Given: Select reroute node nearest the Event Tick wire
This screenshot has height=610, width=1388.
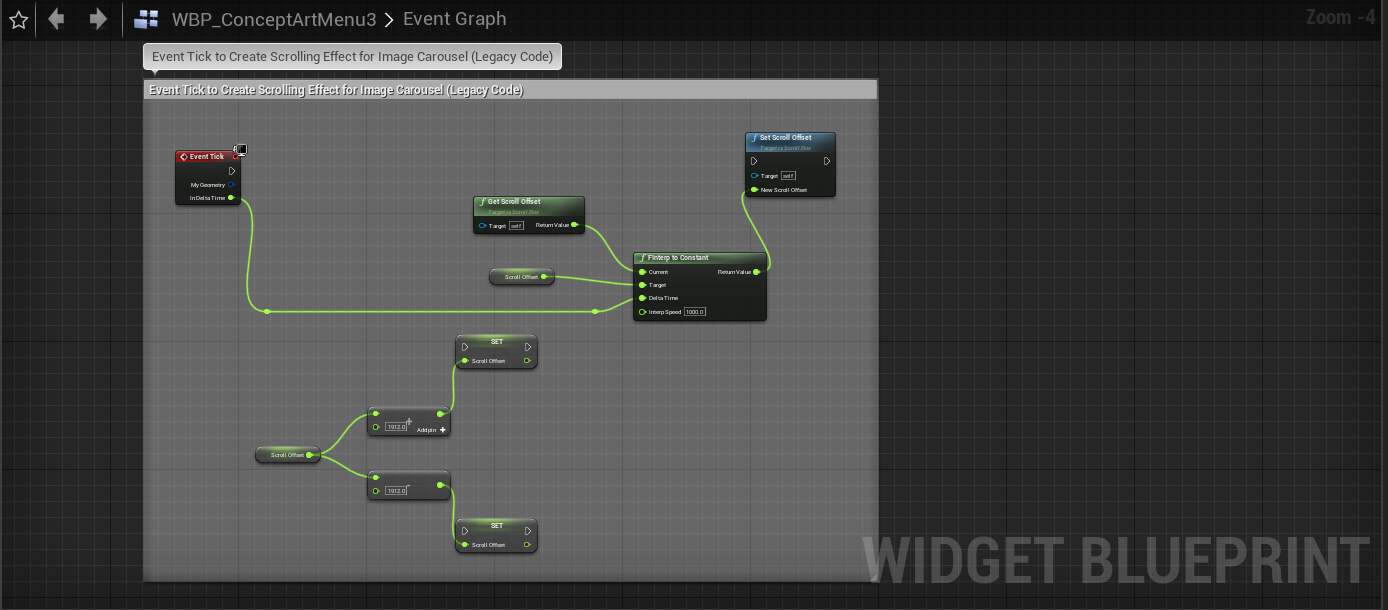Looking at the screenshot, I should [x=267, y=311].
